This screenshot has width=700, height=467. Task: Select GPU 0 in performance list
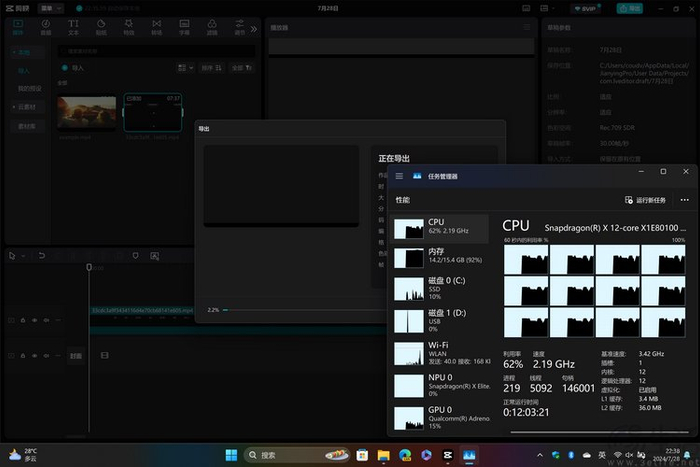(440, 415)
